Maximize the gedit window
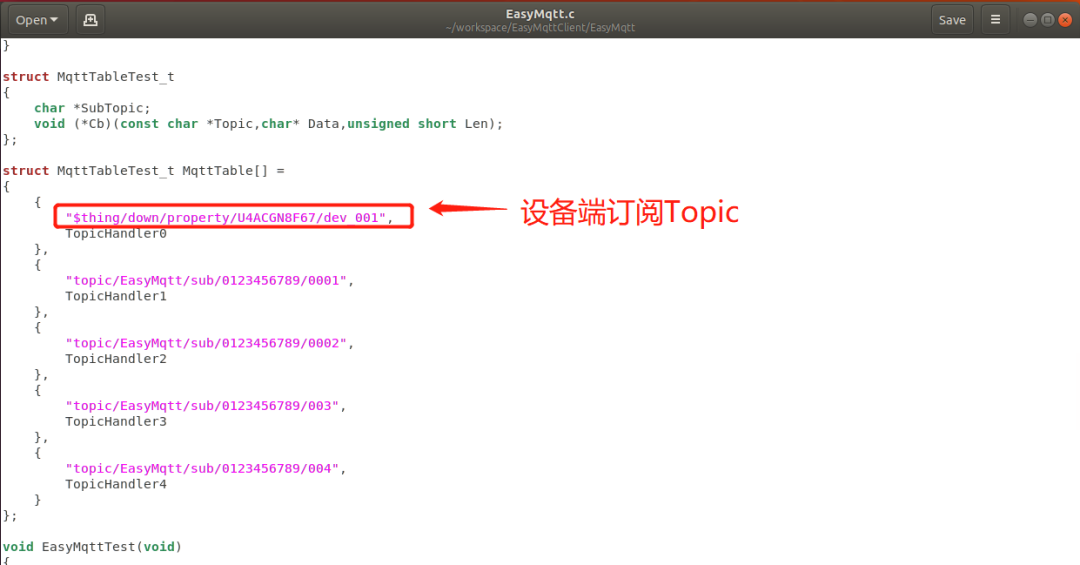Screen dimensions: 1080x565 1047,20
